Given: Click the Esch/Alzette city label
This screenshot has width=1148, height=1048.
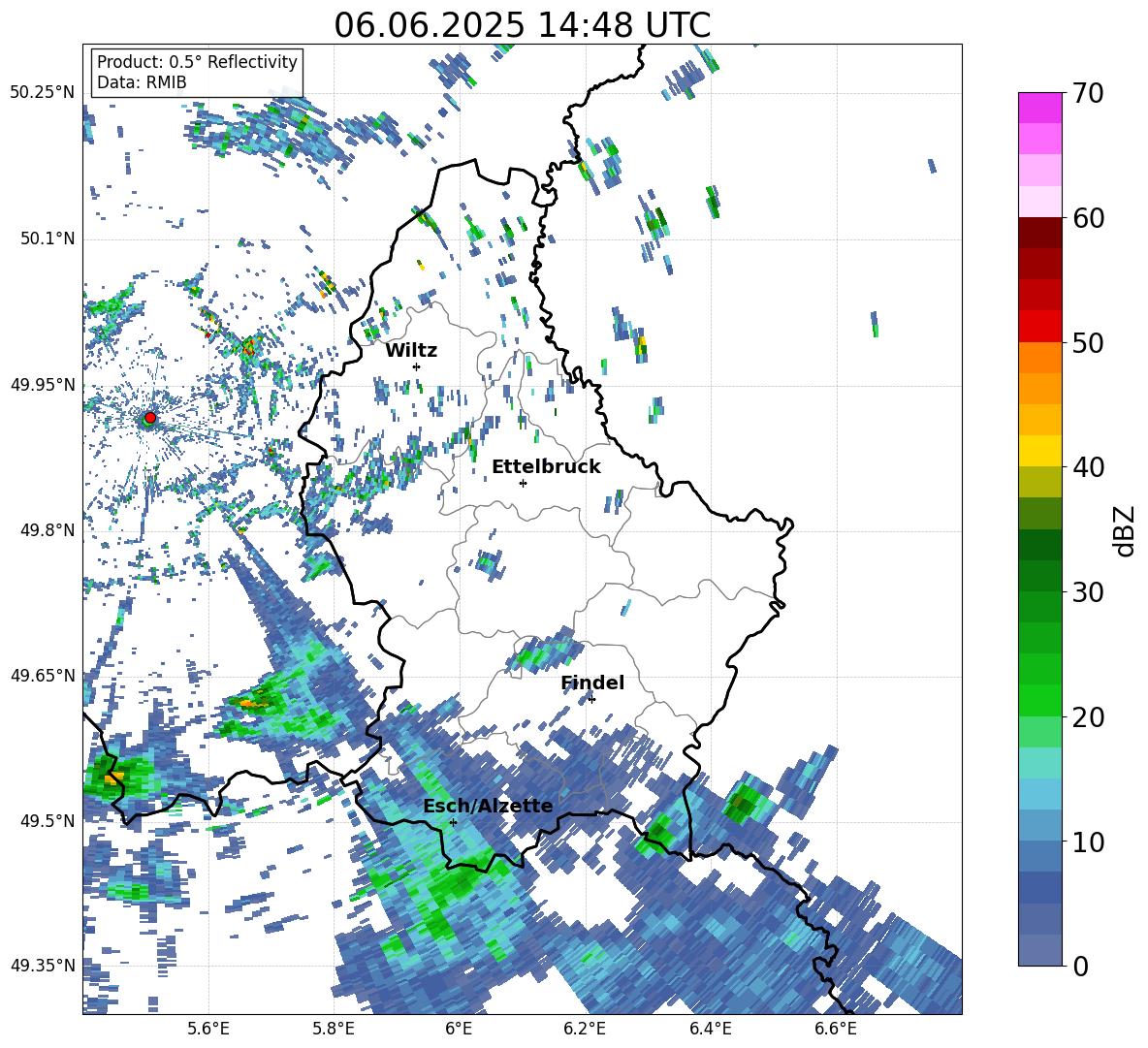Looking at the screenshot, I should [489, 807].
